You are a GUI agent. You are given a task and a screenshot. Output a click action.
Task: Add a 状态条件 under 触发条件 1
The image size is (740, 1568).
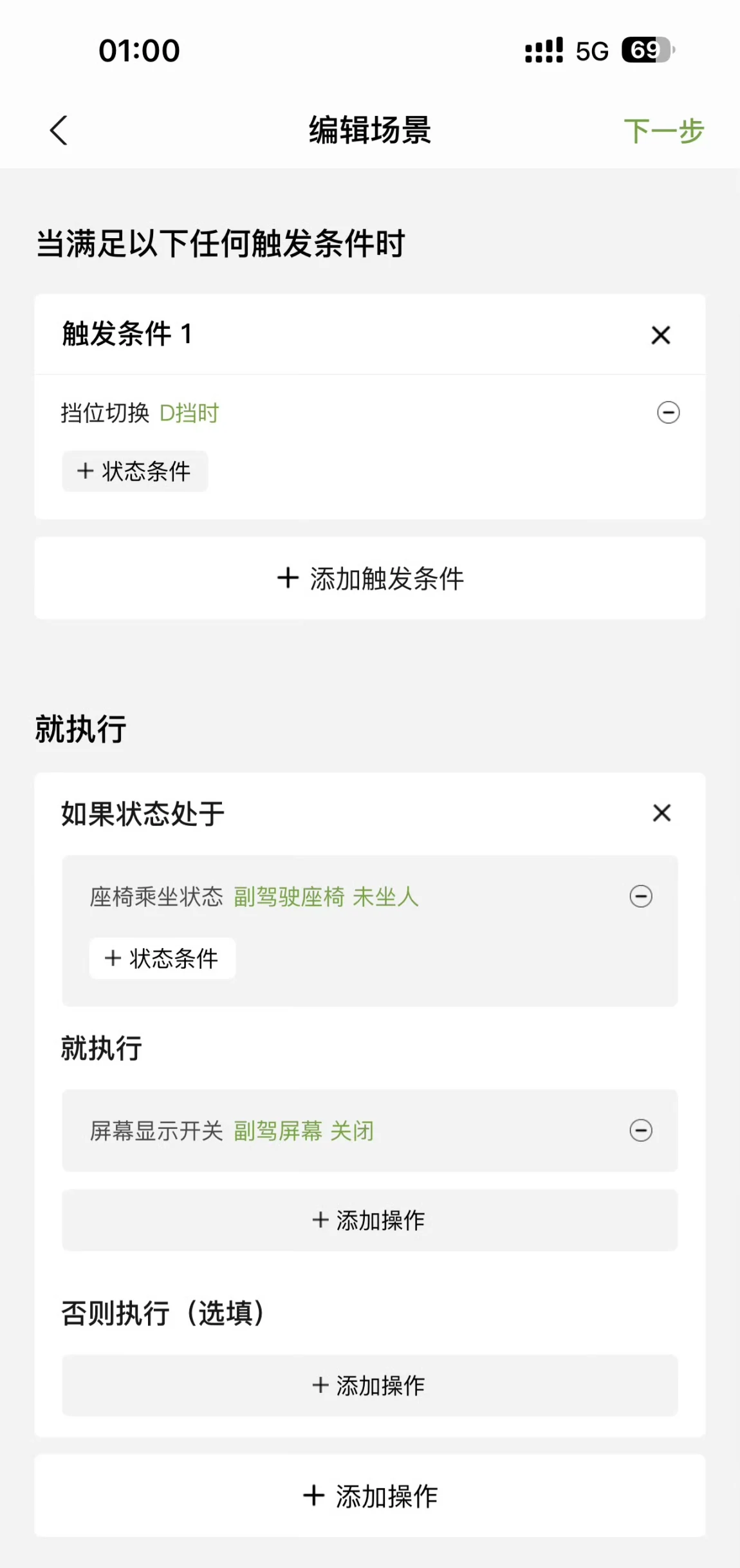(x=134, y=471)
